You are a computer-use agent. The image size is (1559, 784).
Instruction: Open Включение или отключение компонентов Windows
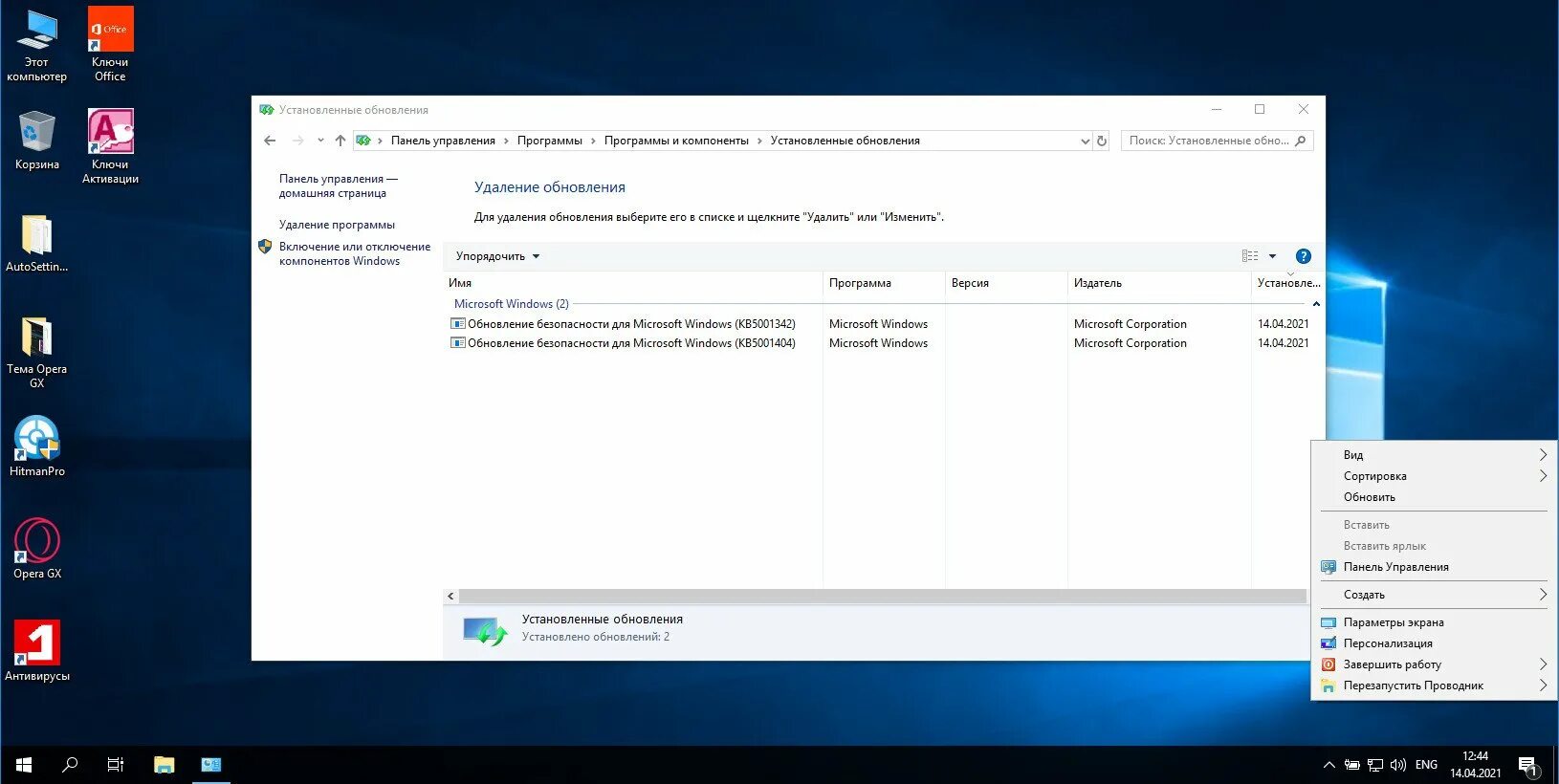tap(354, 253)
